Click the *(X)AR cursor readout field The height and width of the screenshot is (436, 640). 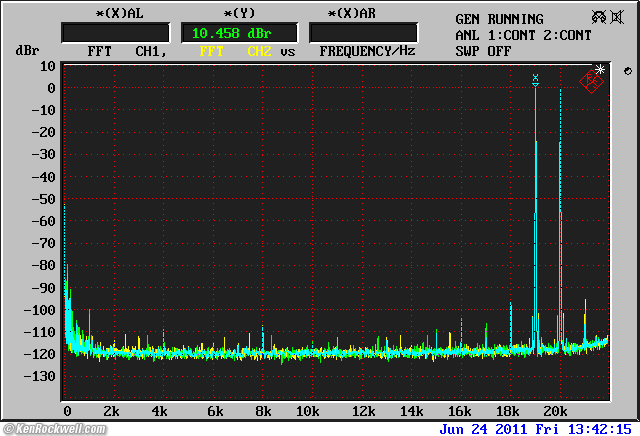coord(363,33)
